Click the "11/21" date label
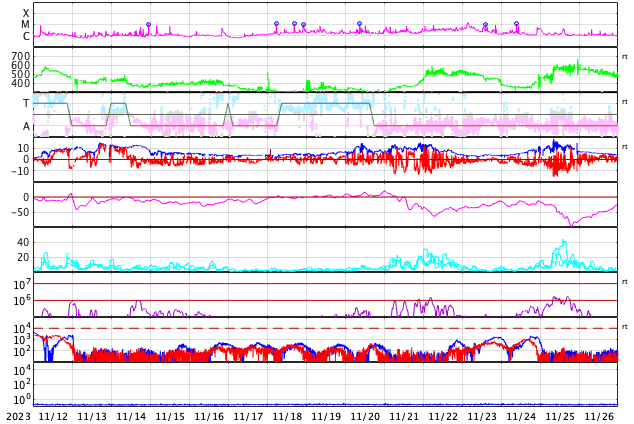This screenshot has width=634, height=424. pos(404,417)
